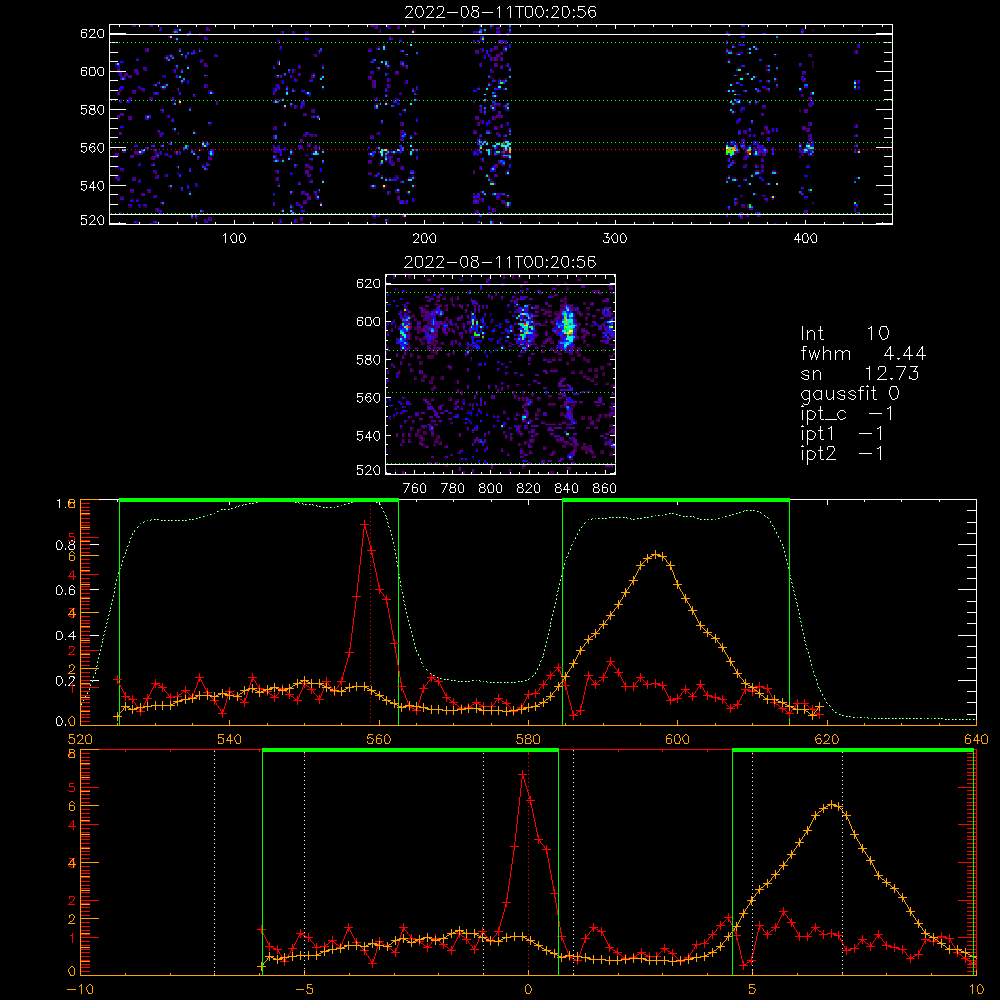
Task: Click the 'ipt_c -1' entry
Action: pyautogui.click(x=847, y=414)
